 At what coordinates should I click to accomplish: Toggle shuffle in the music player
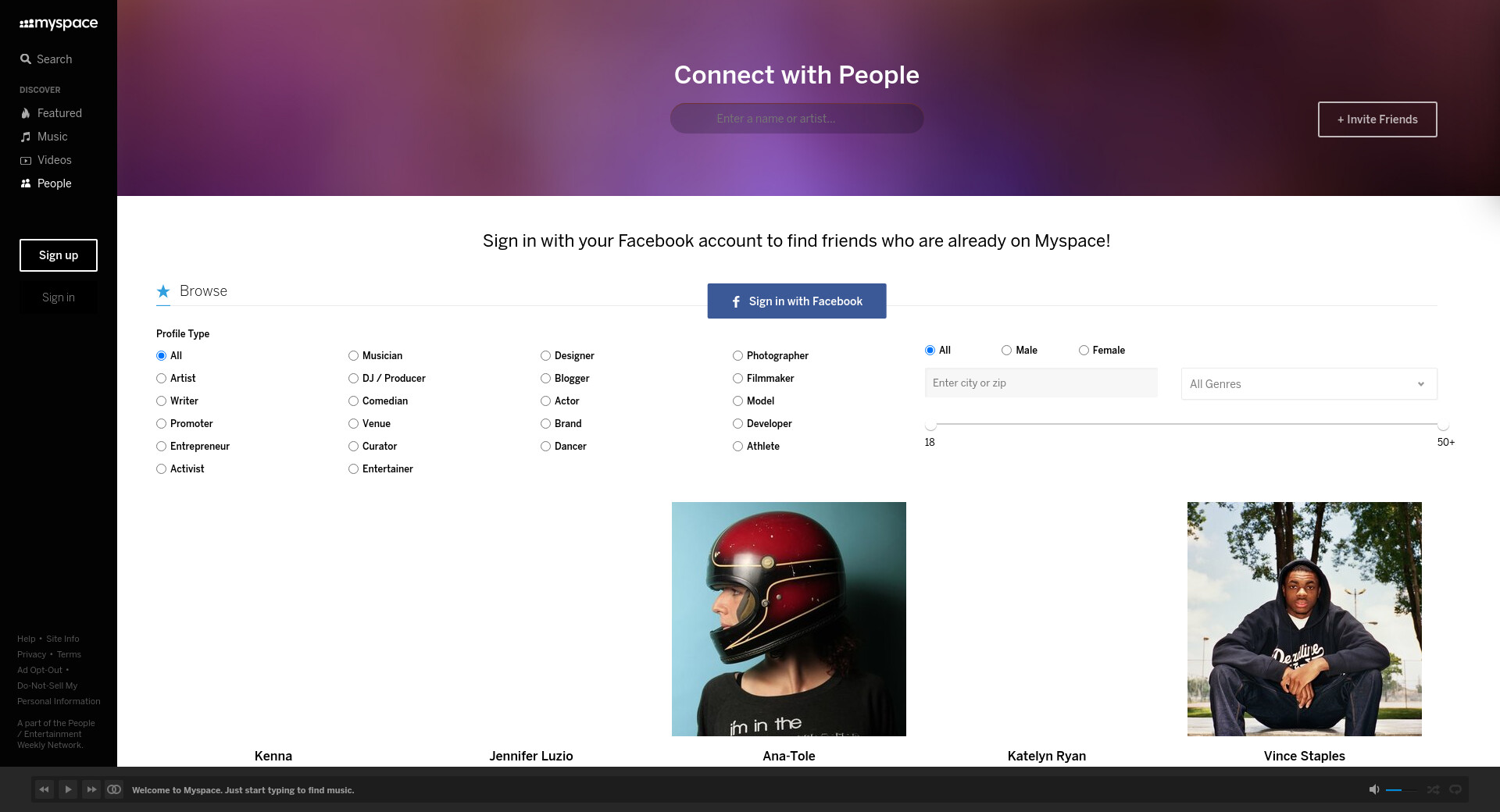pyautogui.click(x=1433, y=789)
